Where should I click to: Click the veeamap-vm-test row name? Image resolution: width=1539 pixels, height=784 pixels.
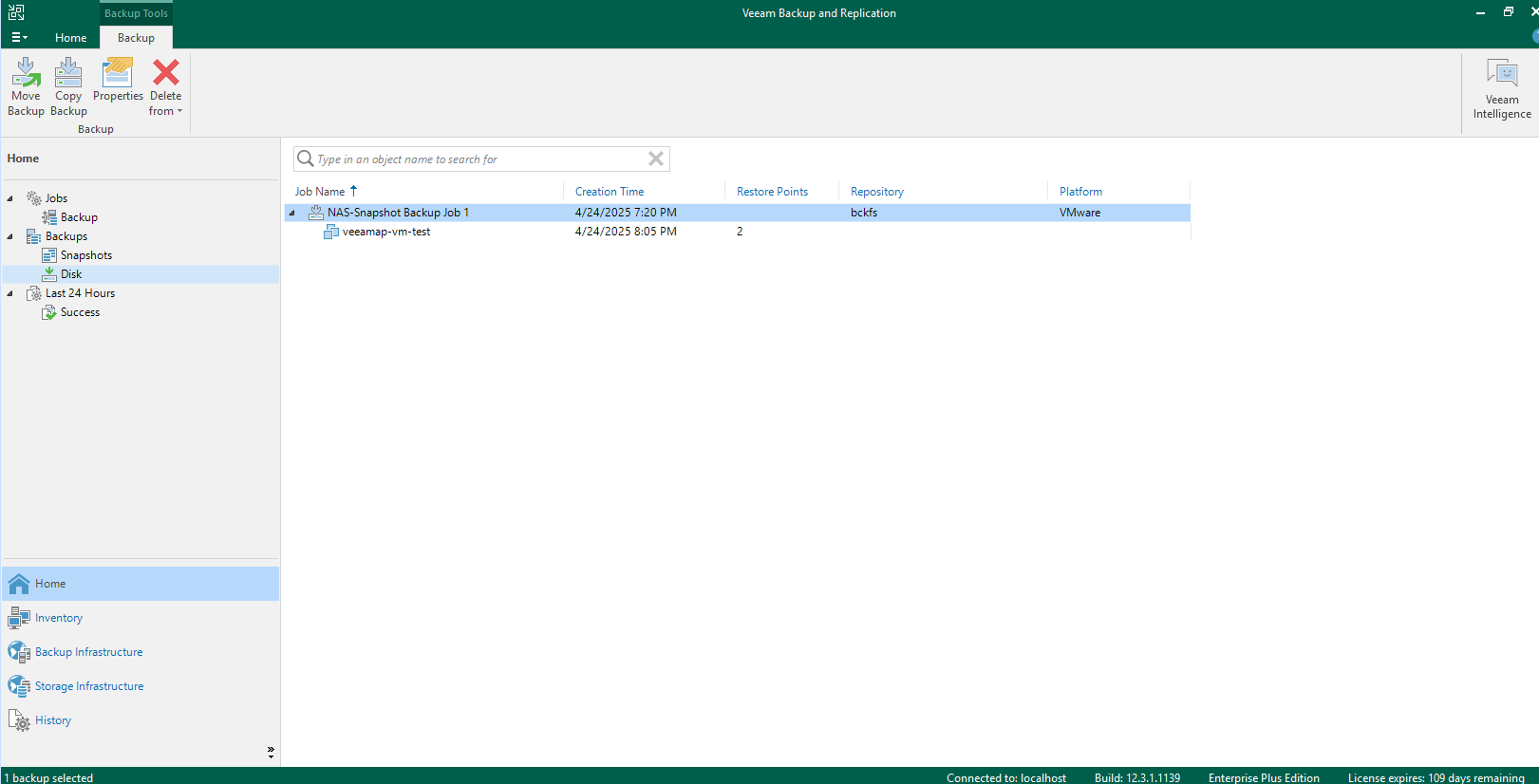tap(386, 232)
